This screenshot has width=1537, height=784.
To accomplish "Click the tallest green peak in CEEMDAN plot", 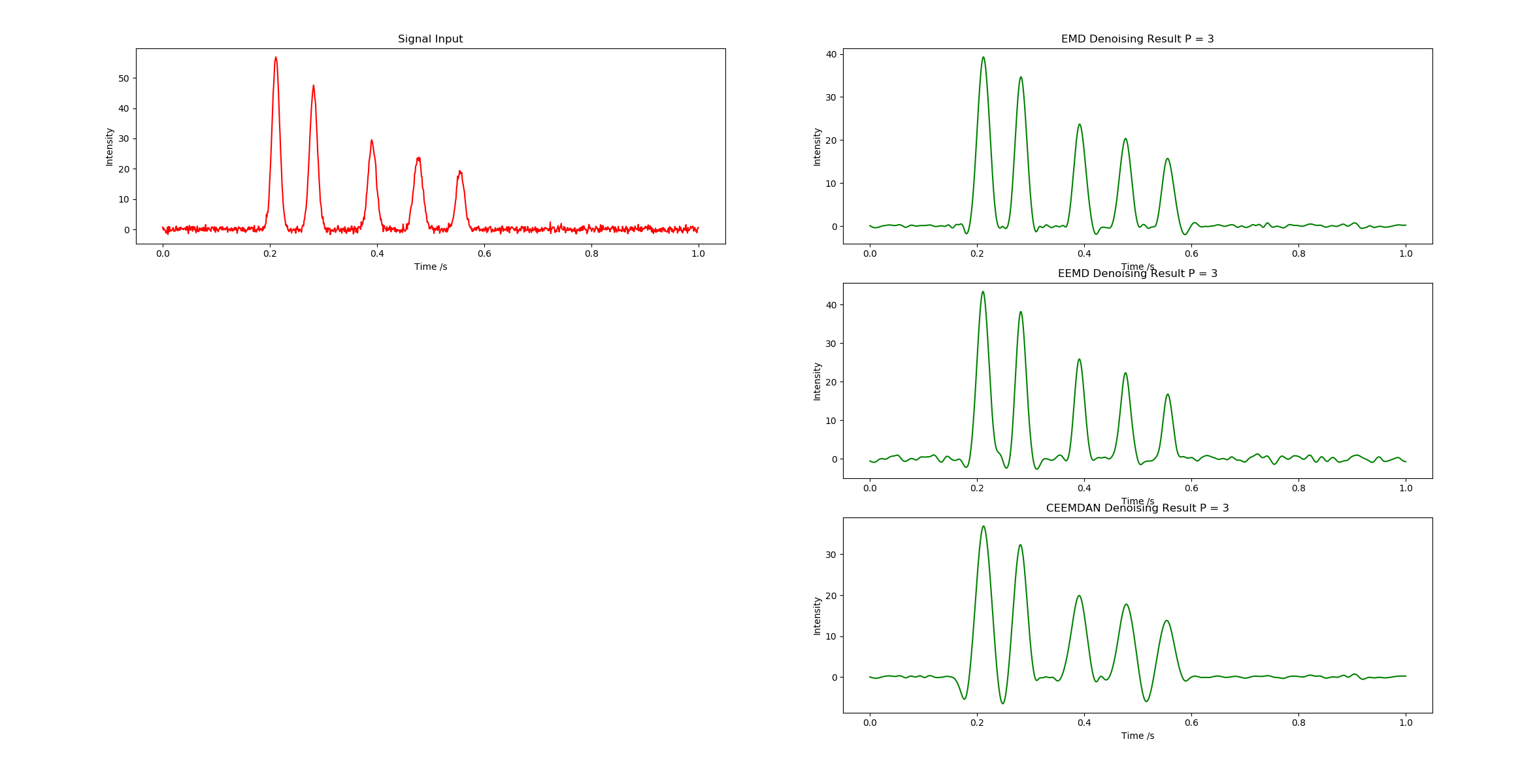I will [983, 527].
